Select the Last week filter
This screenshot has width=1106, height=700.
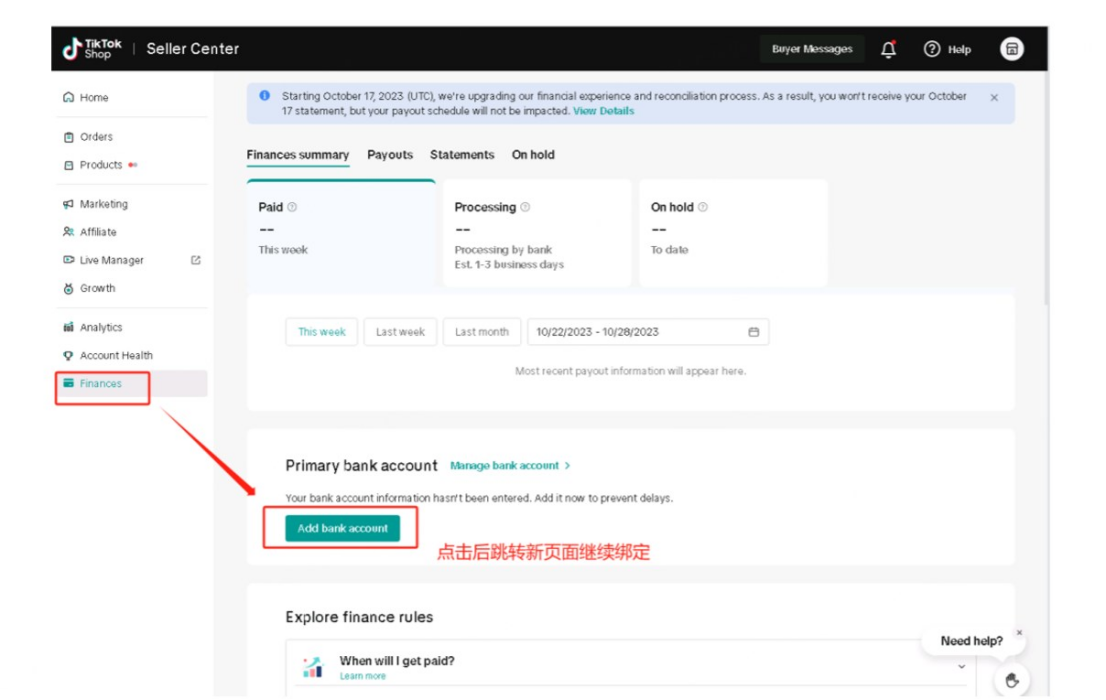point(400,332)
